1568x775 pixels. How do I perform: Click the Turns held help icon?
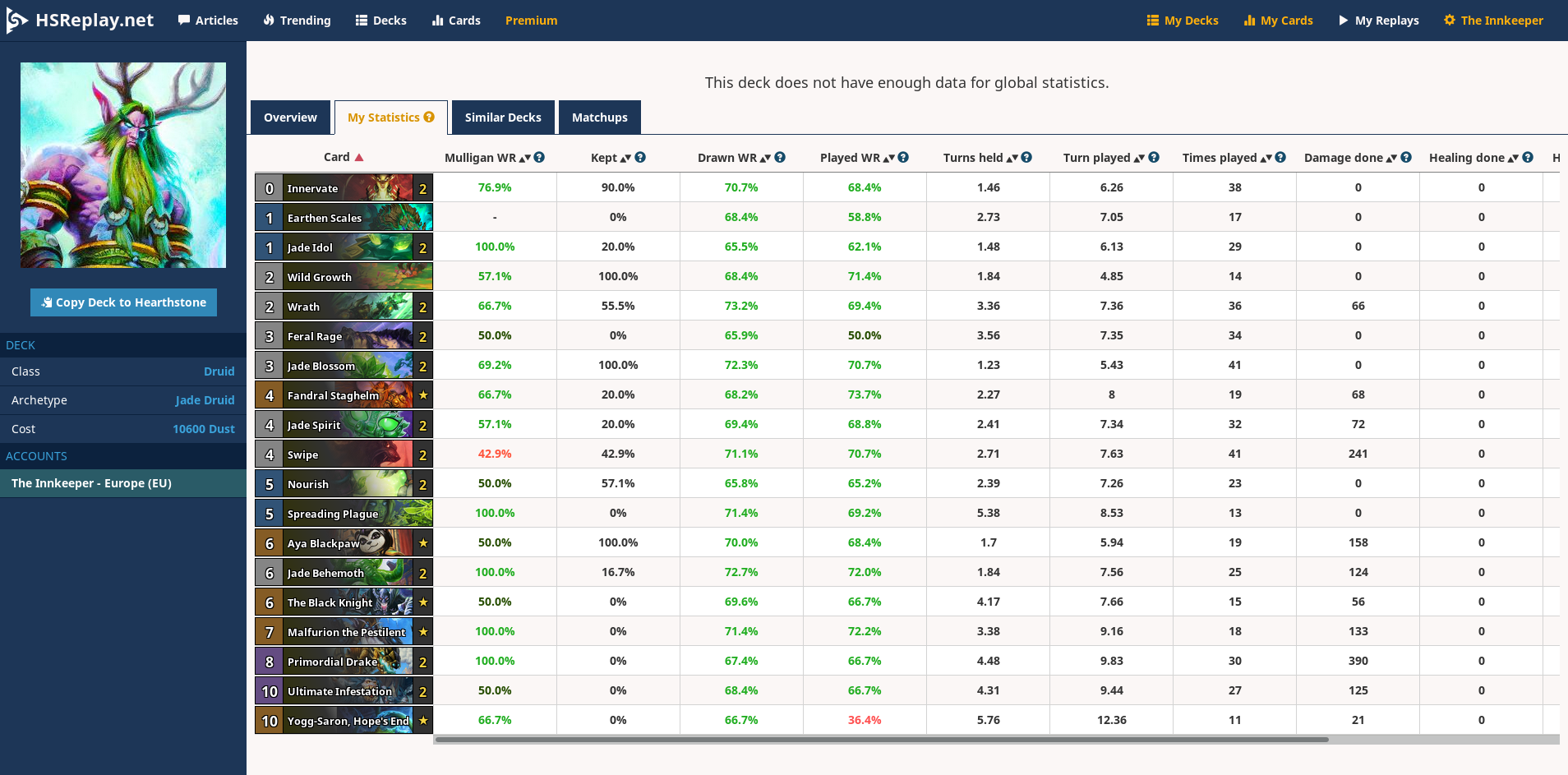click(1026, 157)
